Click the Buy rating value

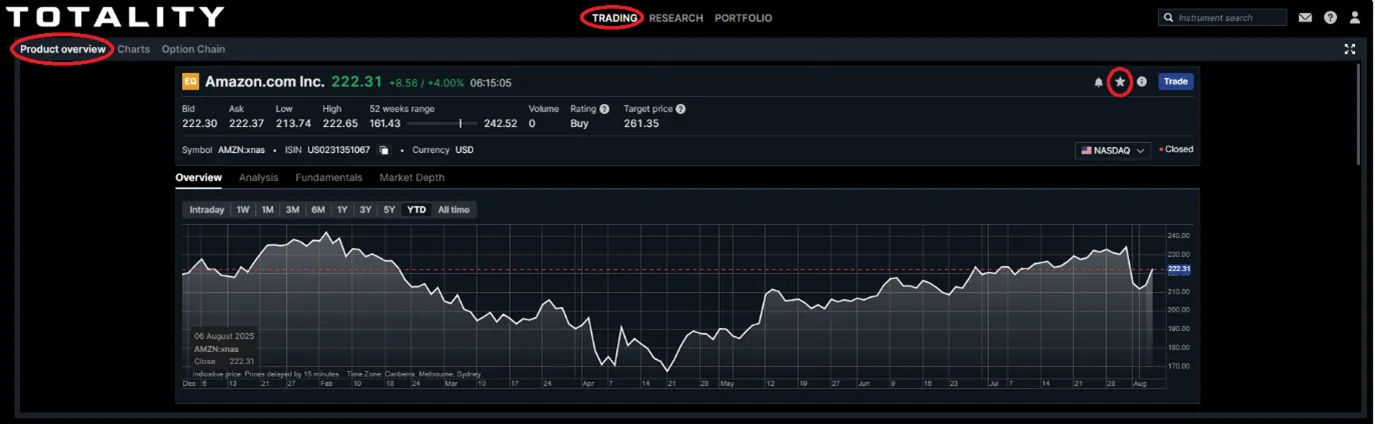click(579, 123)
